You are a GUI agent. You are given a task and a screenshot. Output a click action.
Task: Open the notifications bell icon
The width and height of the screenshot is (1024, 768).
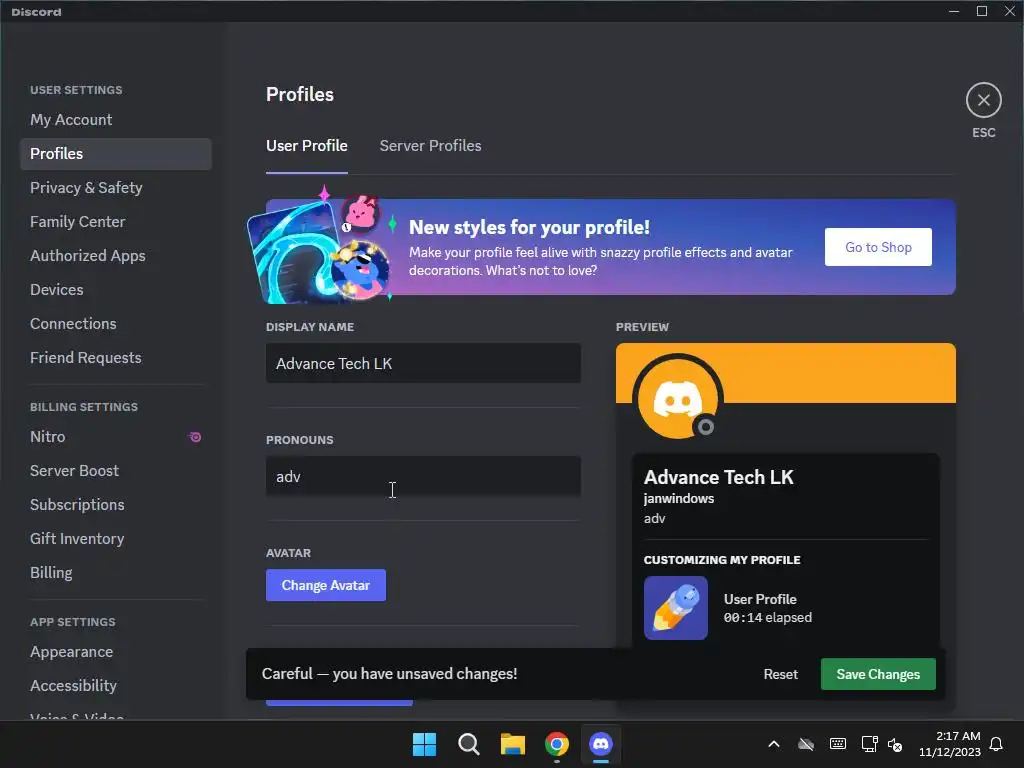[x=997, y=744]
